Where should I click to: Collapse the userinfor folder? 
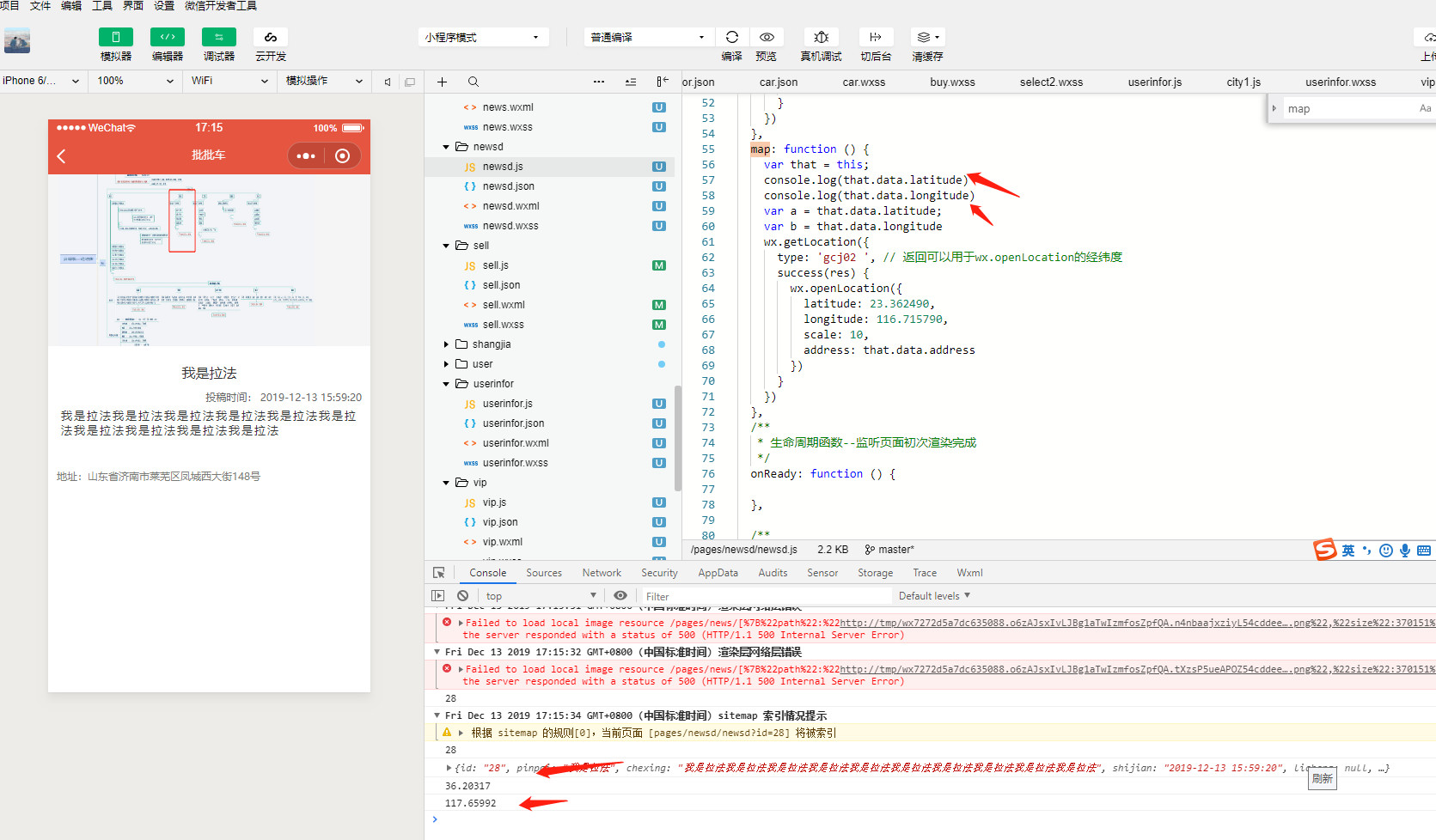pos(446,384)
